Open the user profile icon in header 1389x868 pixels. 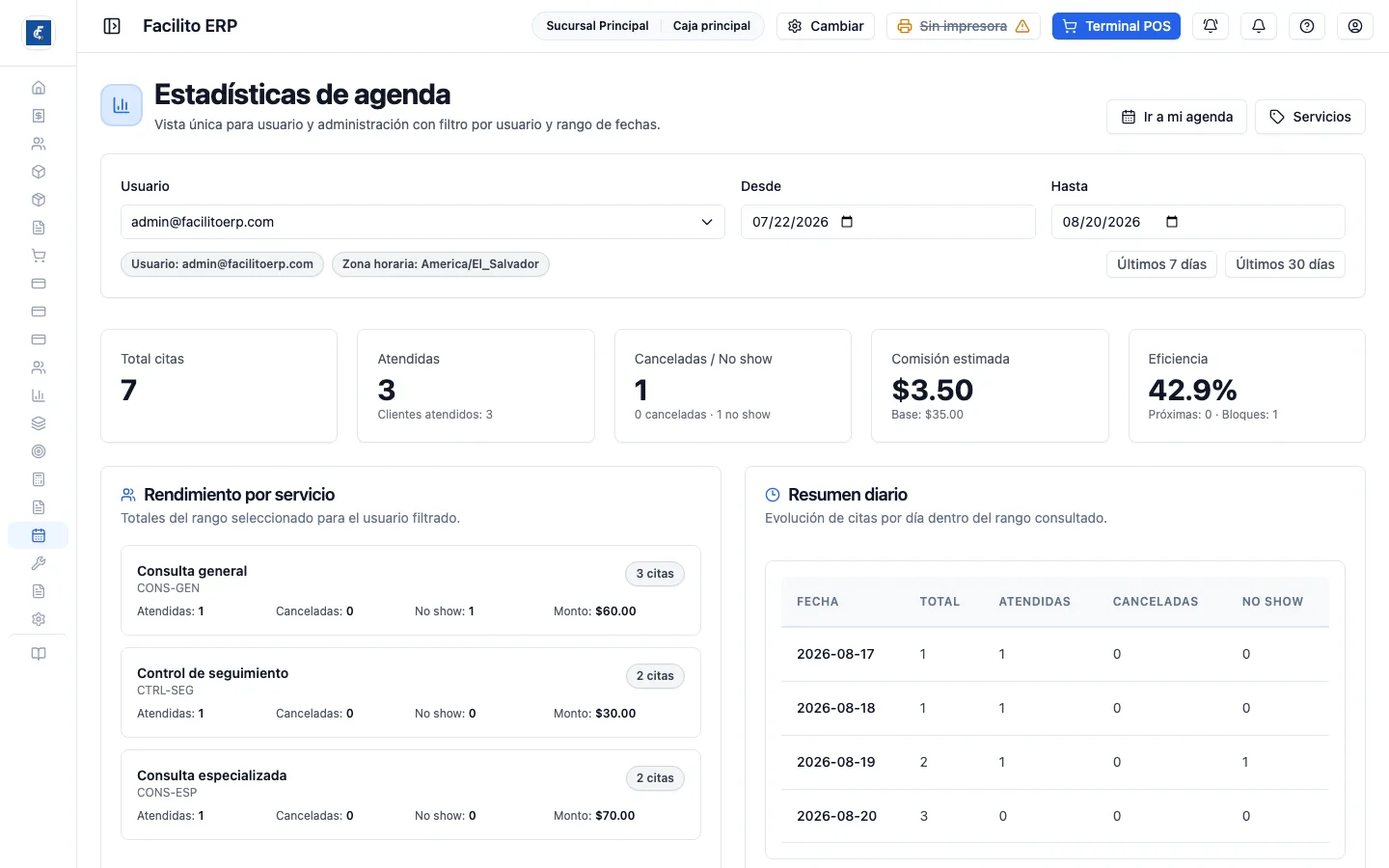point(1355,26)
